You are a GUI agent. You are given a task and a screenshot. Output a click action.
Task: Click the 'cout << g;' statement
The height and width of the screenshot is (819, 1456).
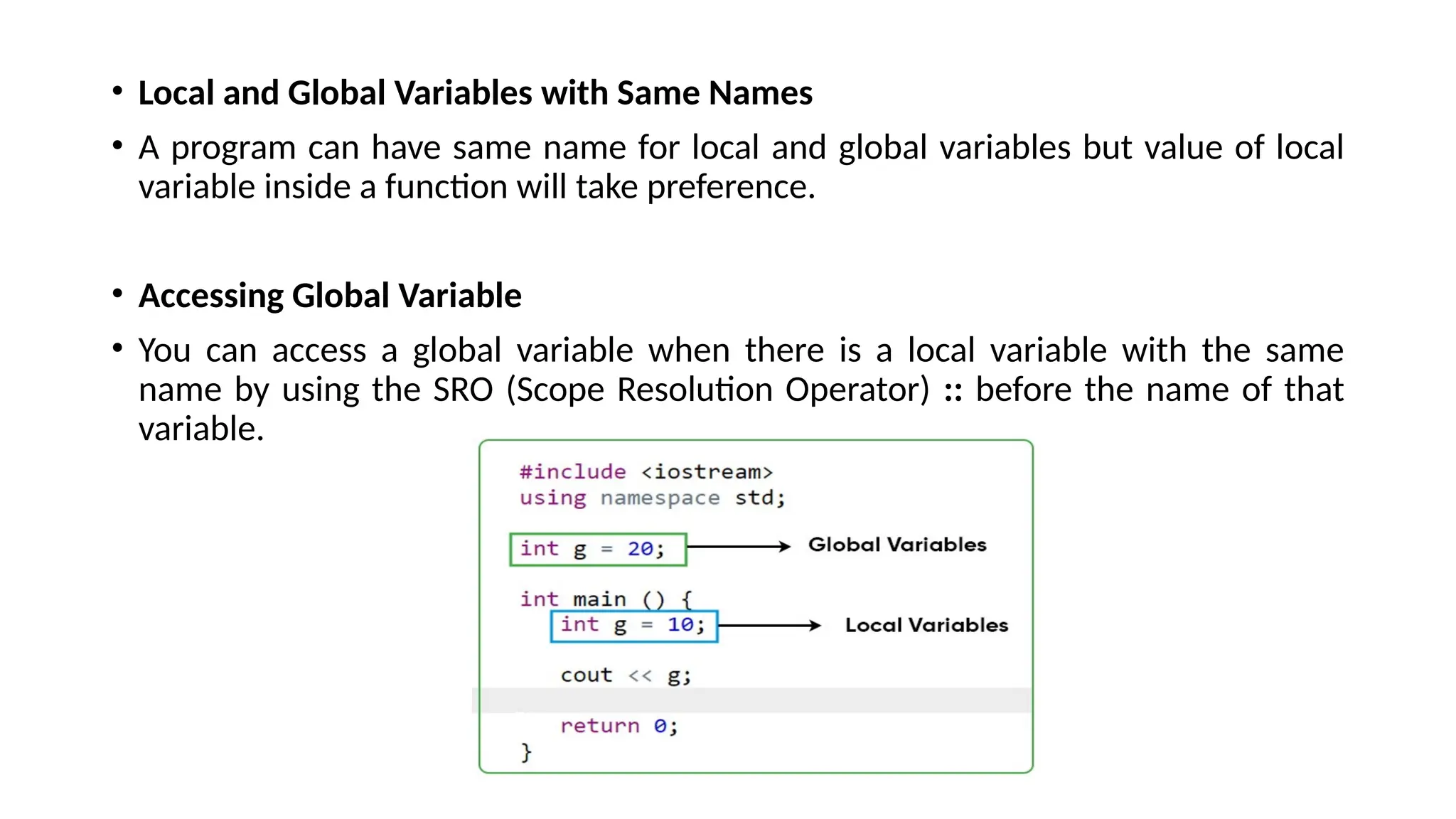click(x=625, y=675)
